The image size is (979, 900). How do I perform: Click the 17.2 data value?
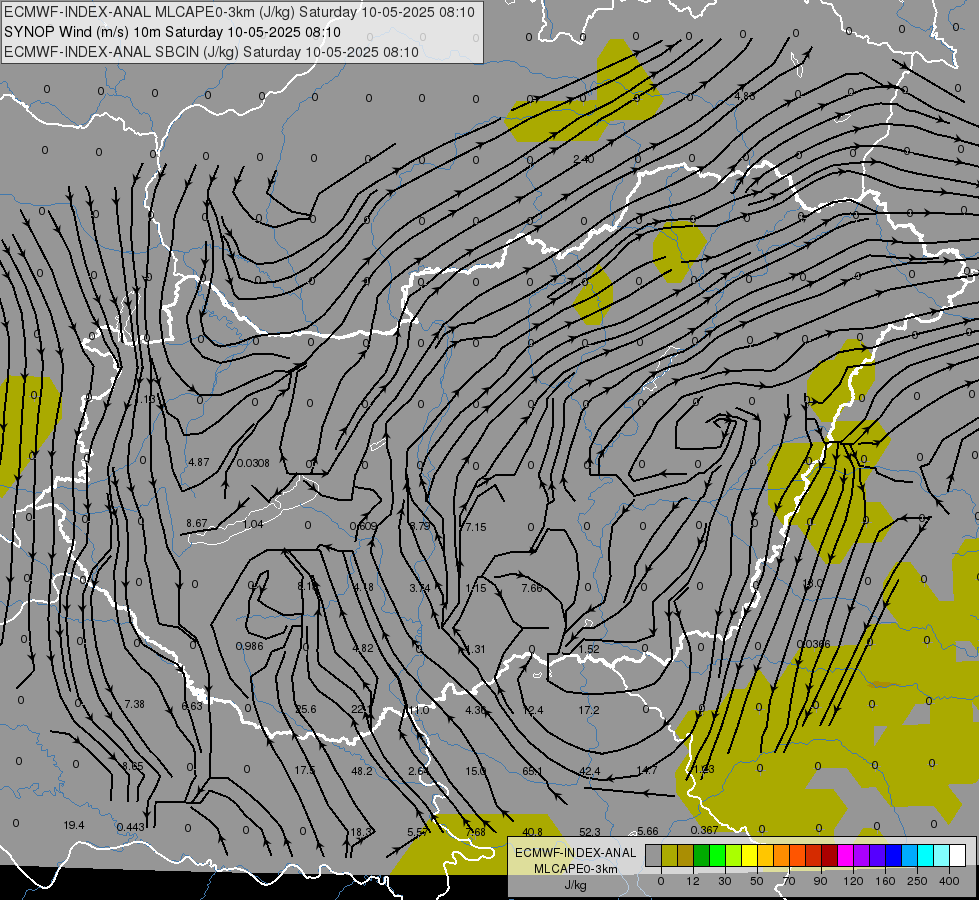(x=589, y=710)
